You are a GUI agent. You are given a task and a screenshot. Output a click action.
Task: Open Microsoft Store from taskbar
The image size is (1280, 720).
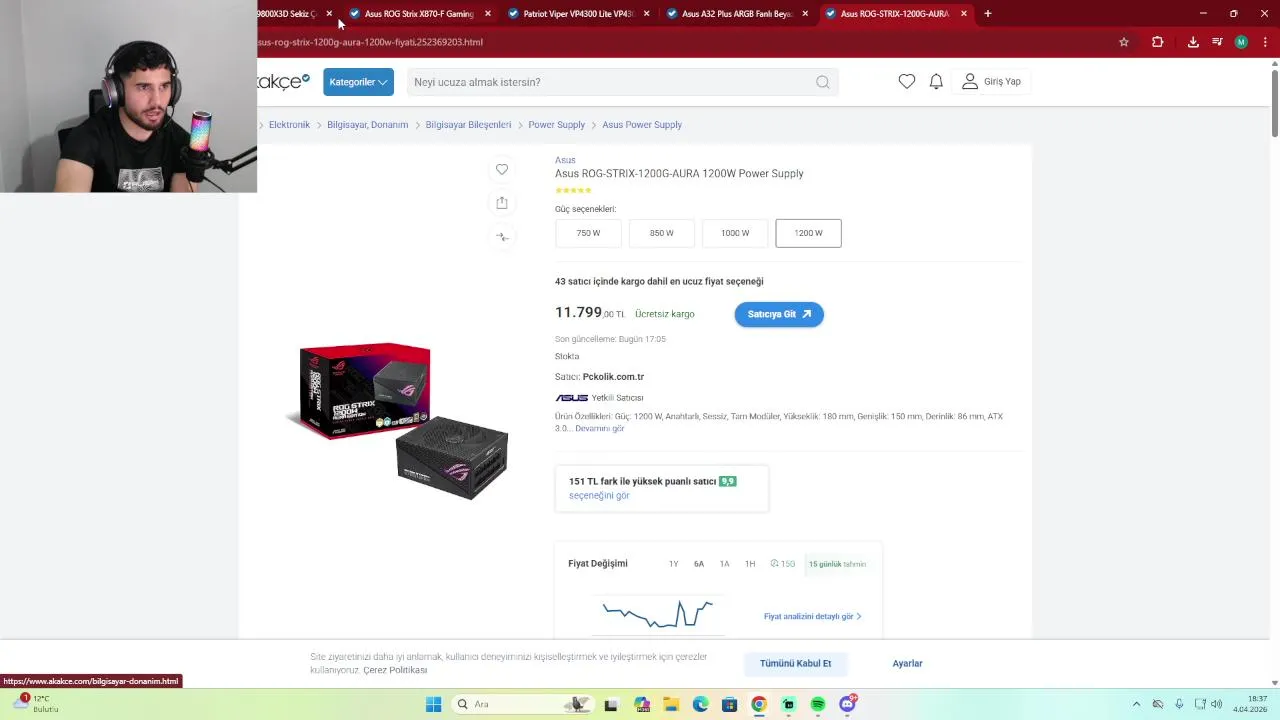[x=729, y=704]
